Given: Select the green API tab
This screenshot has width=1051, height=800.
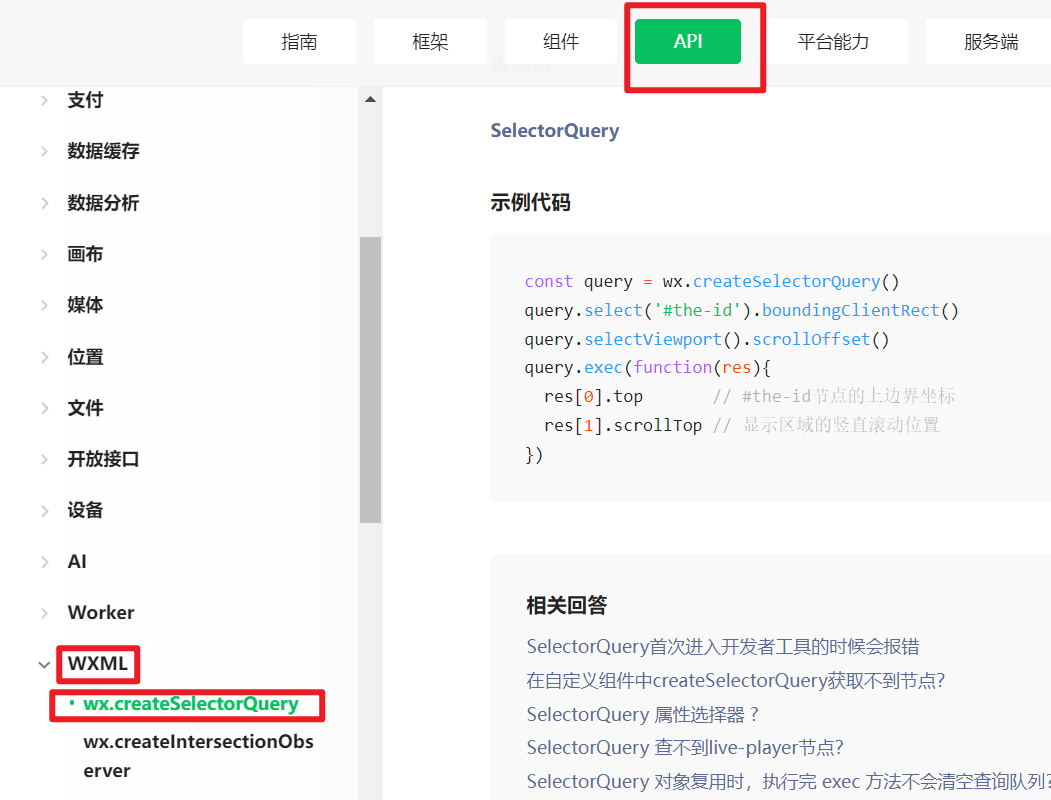Looking at the screenshot, I should point(688,42).
